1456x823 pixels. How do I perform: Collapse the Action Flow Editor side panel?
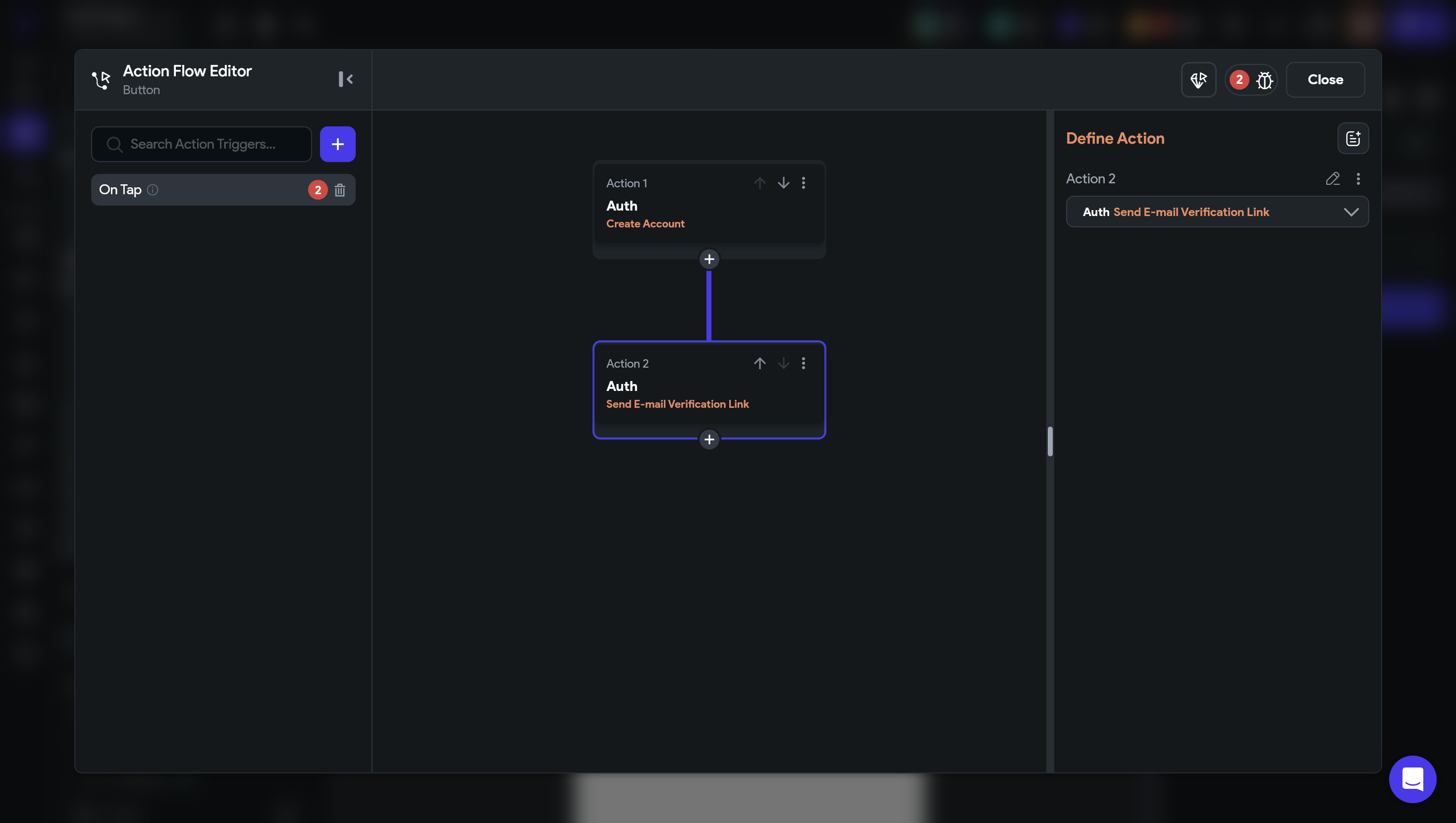(345, 79)
